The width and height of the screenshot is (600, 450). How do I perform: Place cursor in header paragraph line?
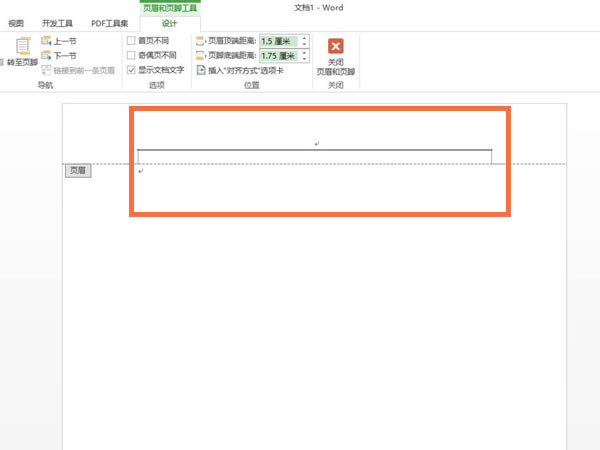click(x=315, y=144)
